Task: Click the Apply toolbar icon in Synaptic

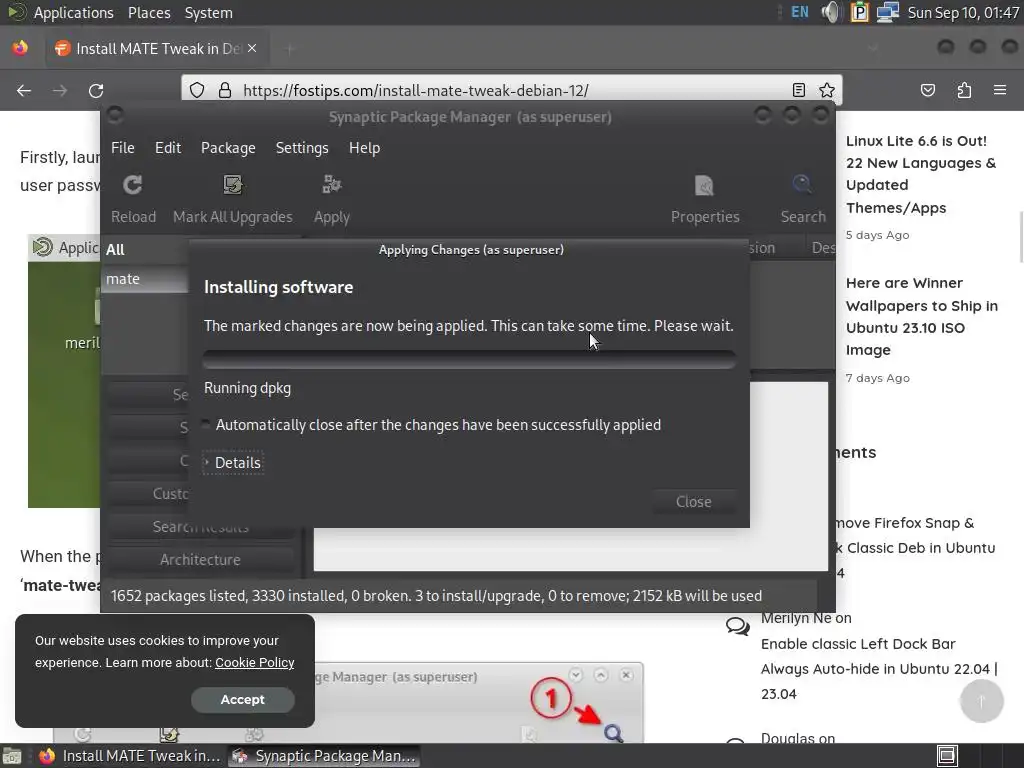Action: (x=332, y=185)
